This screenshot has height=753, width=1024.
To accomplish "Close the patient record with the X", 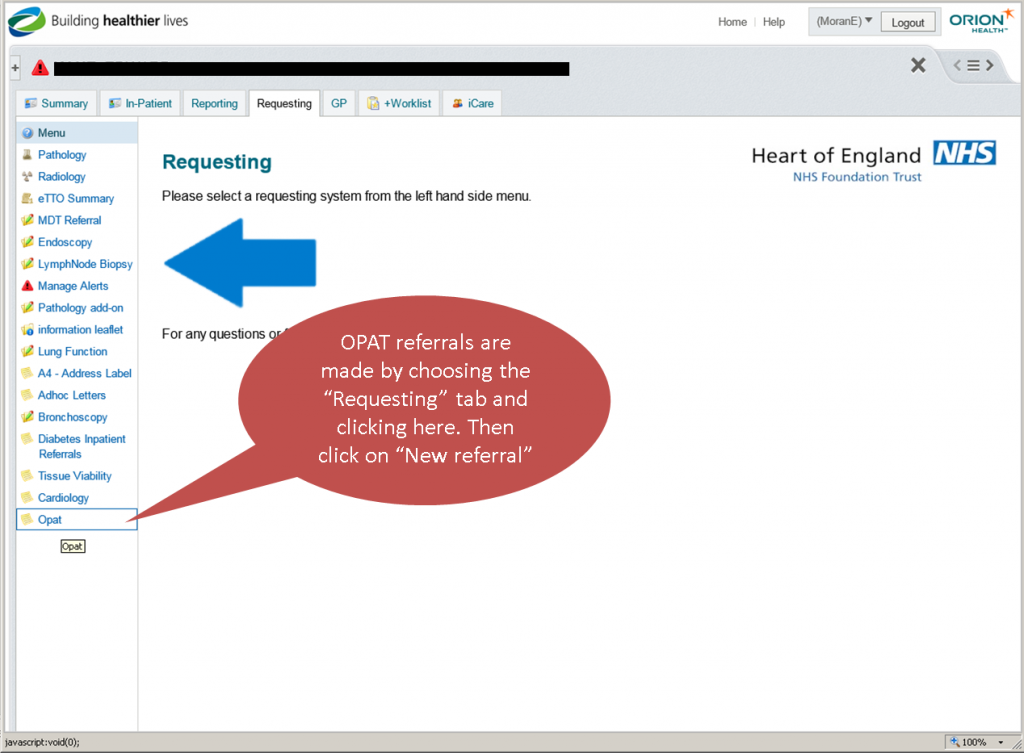I will [x=918, y=66].
